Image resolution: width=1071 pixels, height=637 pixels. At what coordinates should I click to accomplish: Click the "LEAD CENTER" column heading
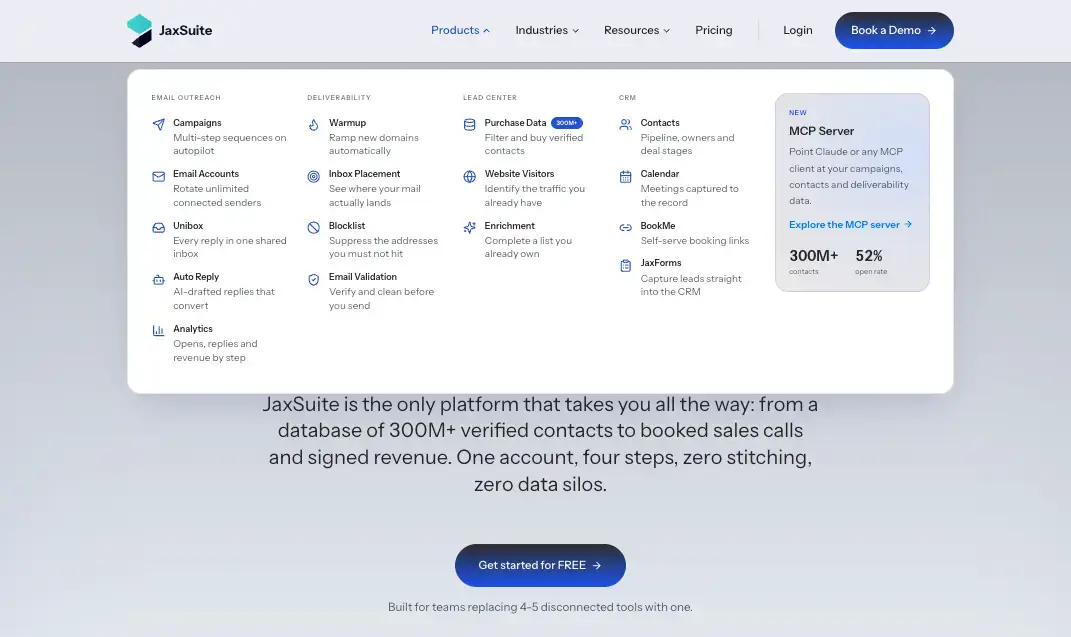pos(490,98)
